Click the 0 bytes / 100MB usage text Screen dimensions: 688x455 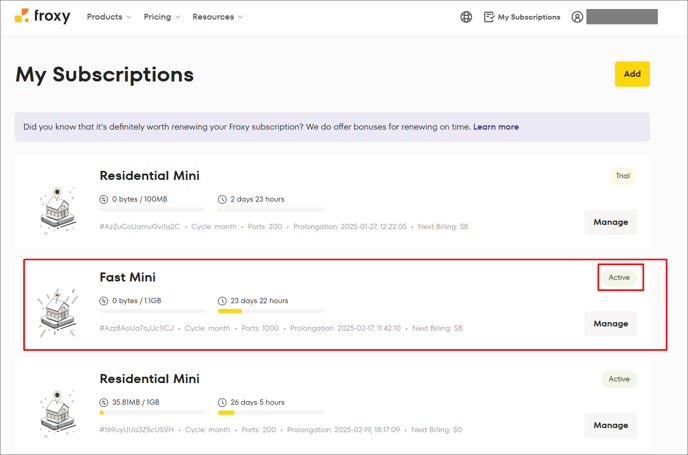click(x=140, y=199)
